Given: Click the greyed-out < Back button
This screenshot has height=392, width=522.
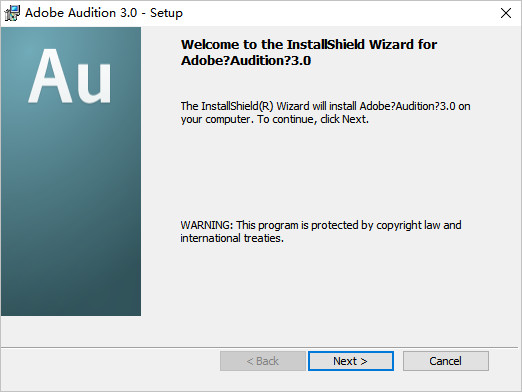Looking at the screenshot, I should point(263,361).
